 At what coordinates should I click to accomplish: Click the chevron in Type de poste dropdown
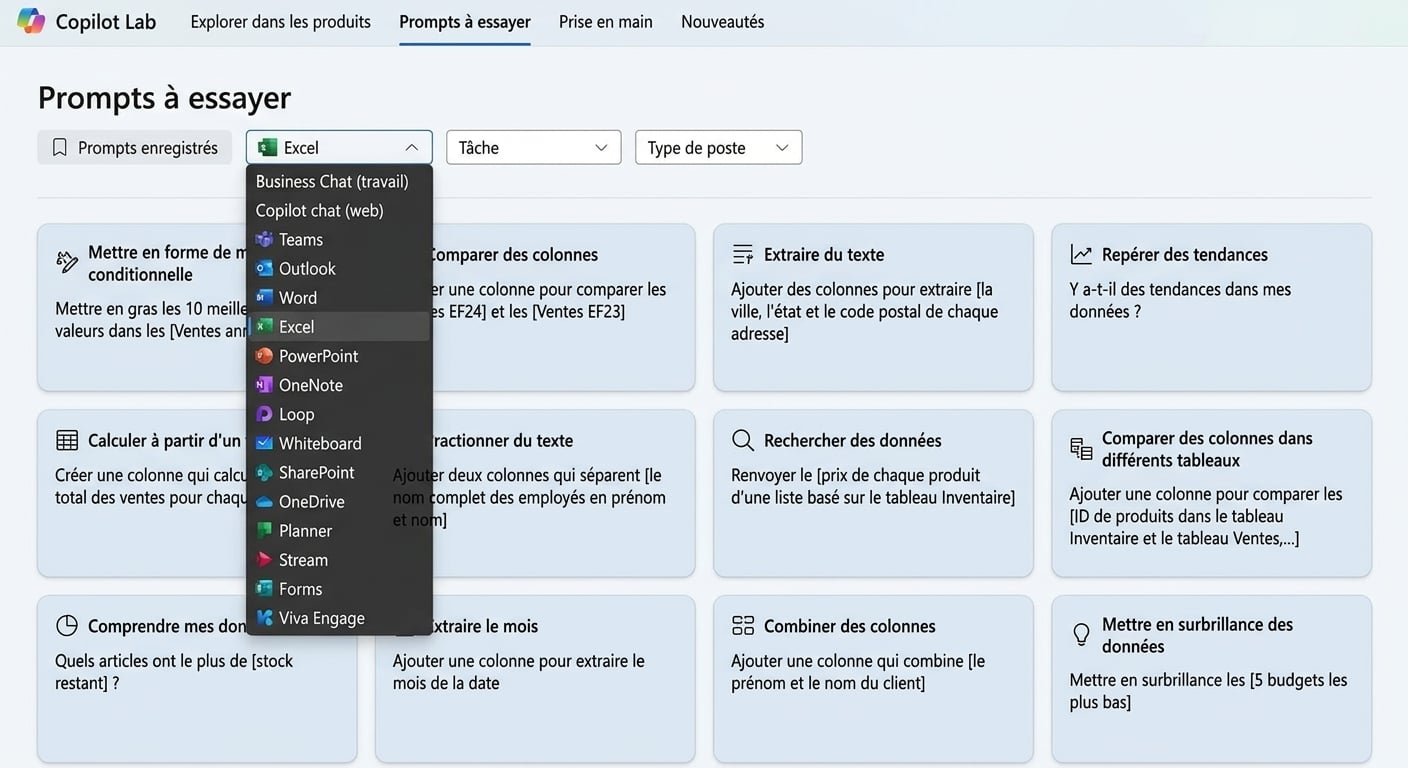(782, 148)
